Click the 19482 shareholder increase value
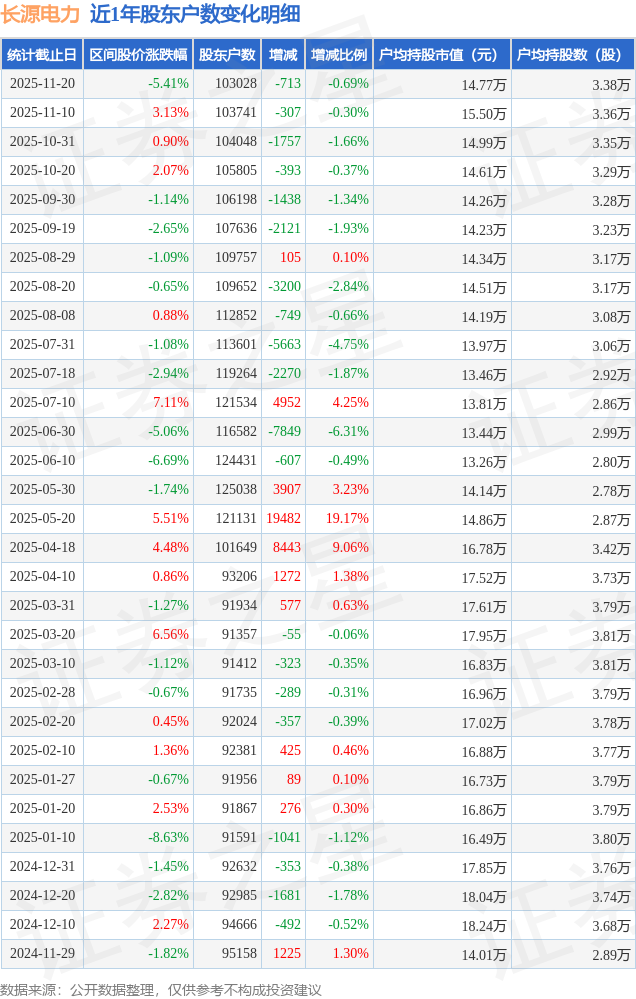The height and width of the screenshot is (999, 636). [283, 519]
